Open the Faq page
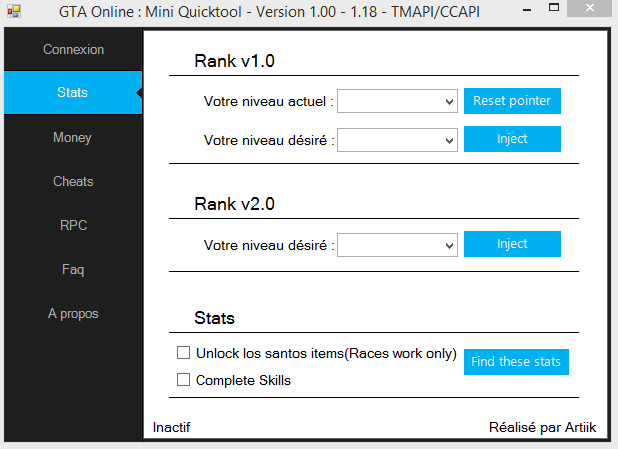This screenshot has height=449, width=618. [73, 269]
